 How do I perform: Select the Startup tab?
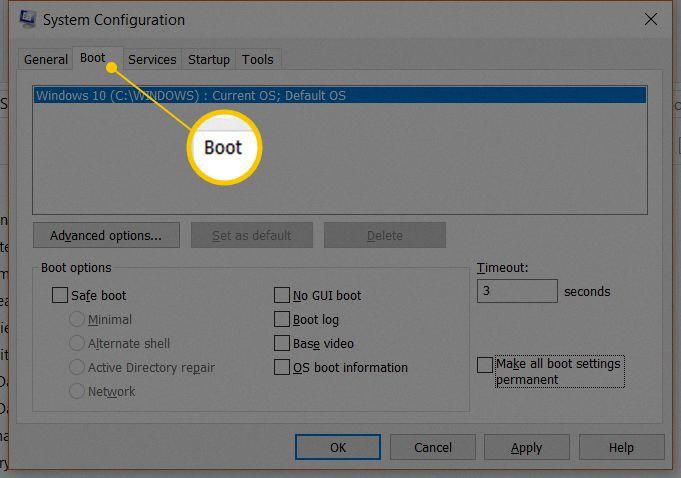point(209,60)
